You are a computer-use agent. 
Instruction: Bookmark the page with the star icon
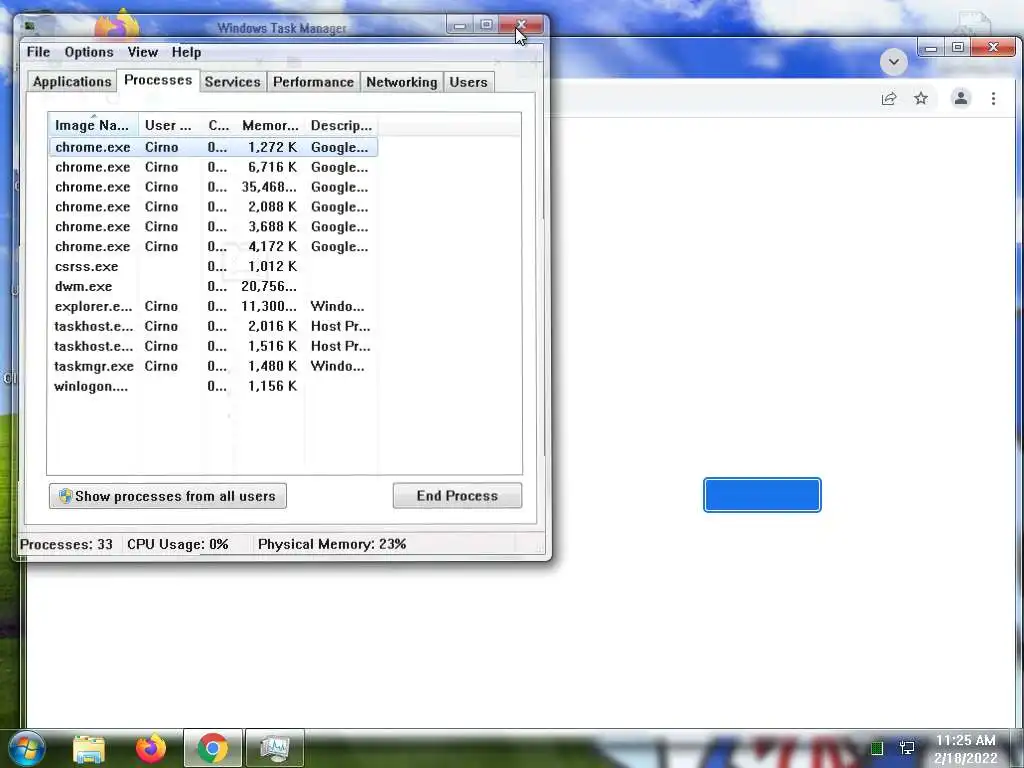coord(921,99)
